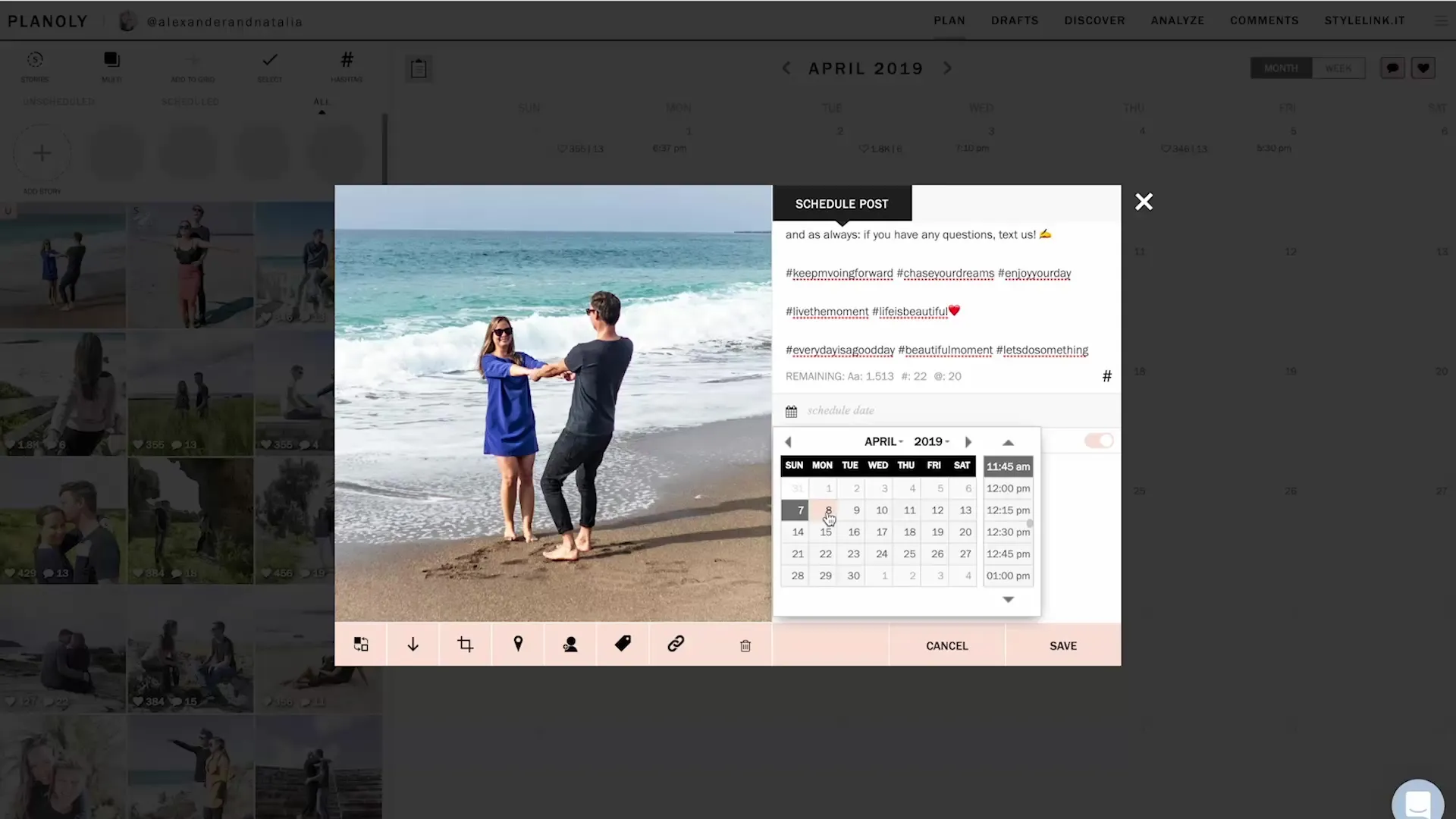The image size is (1456, 819).
Task: Click the schedule date input field
Action: tap(946, 411)
